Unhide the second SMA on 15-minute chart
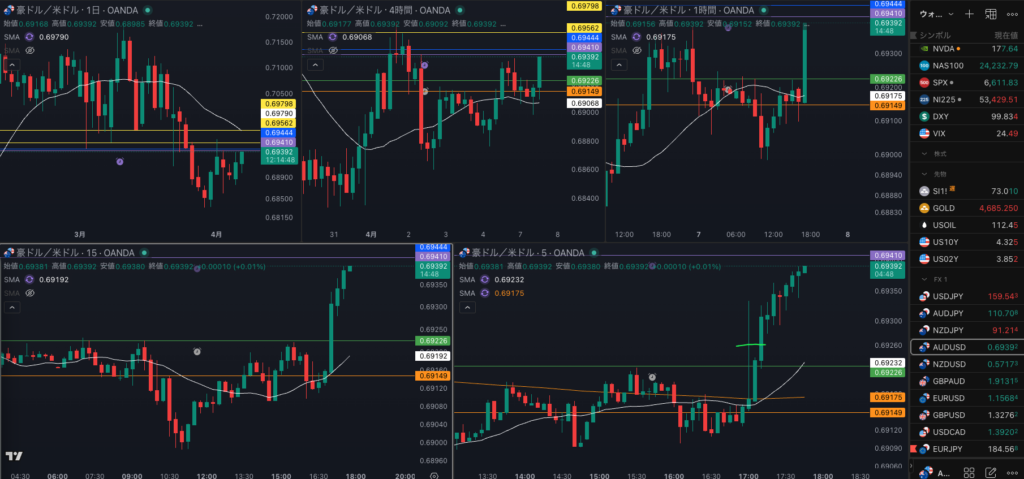 click(x=30, y=293)
